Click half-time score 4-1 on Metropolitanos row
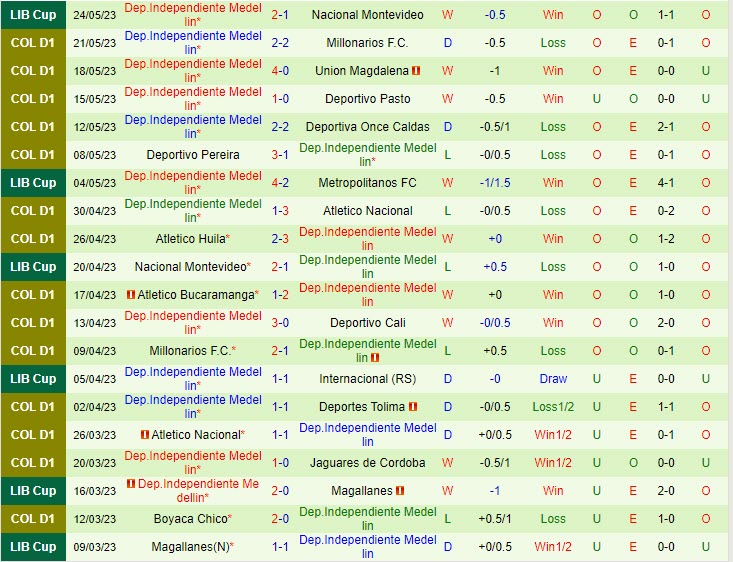 click(666, 183)
